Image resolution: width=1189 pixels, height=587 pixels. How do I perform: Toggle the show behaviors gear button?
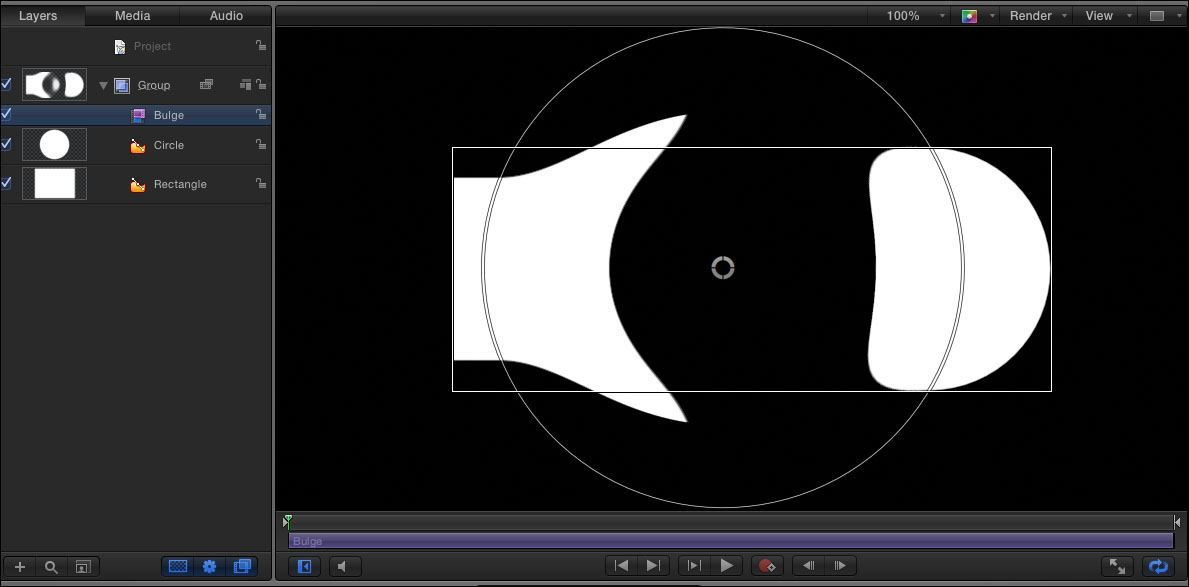[x=209, y=566]
